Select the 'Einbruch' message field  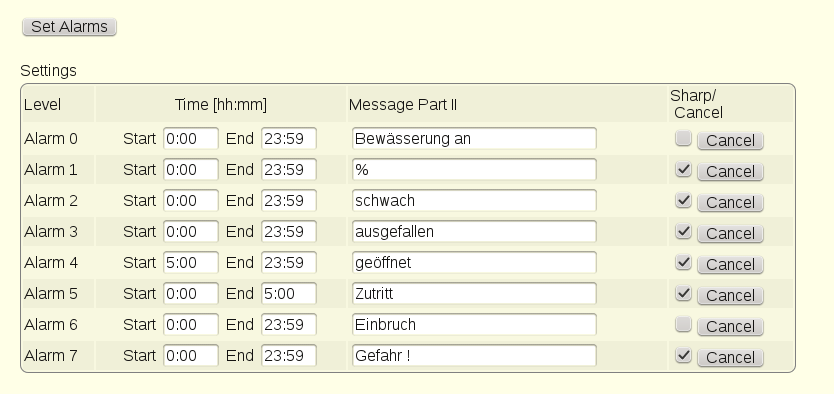(x=474, y=324)
